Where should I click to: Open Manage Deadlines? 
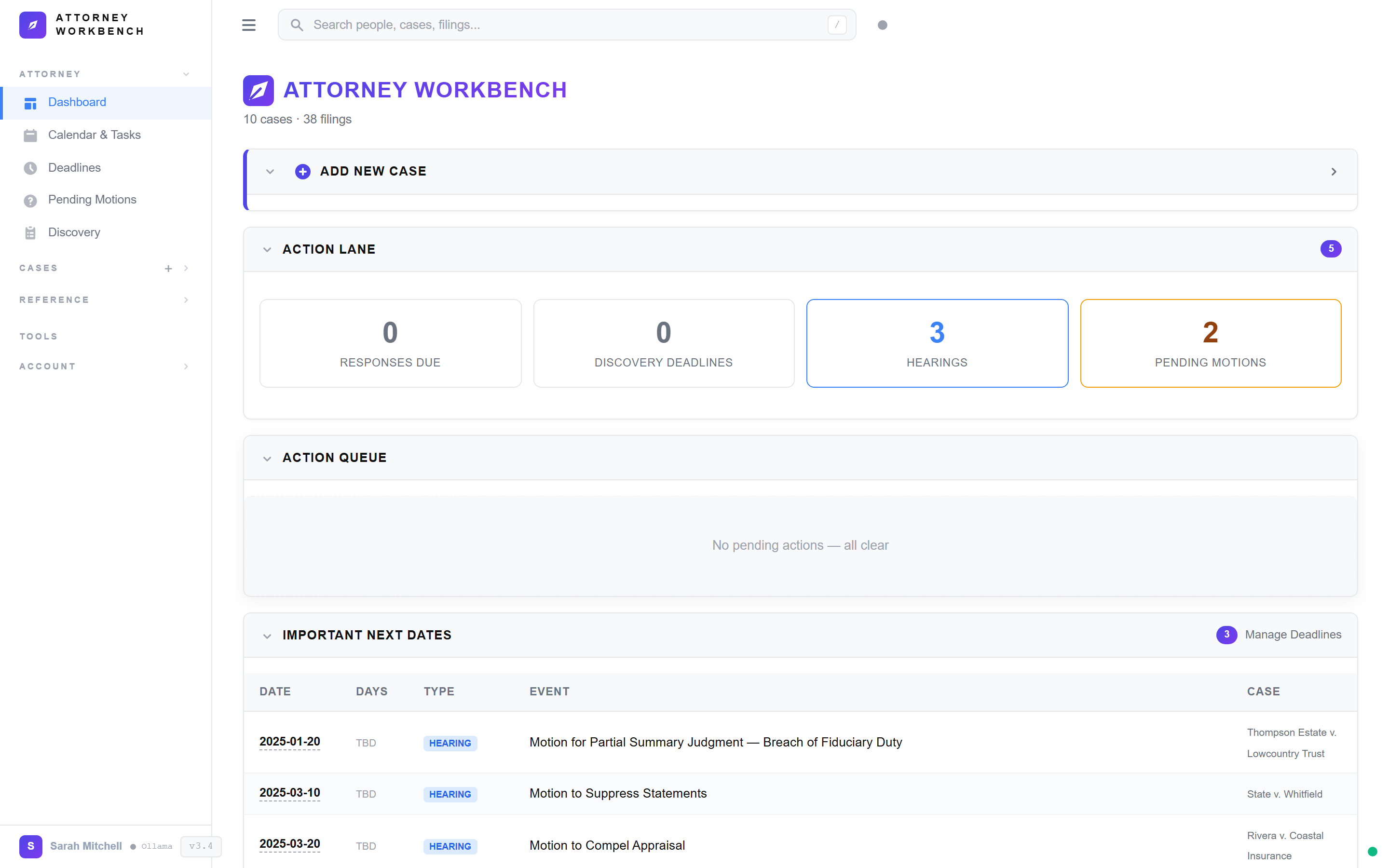(1292, 634)
